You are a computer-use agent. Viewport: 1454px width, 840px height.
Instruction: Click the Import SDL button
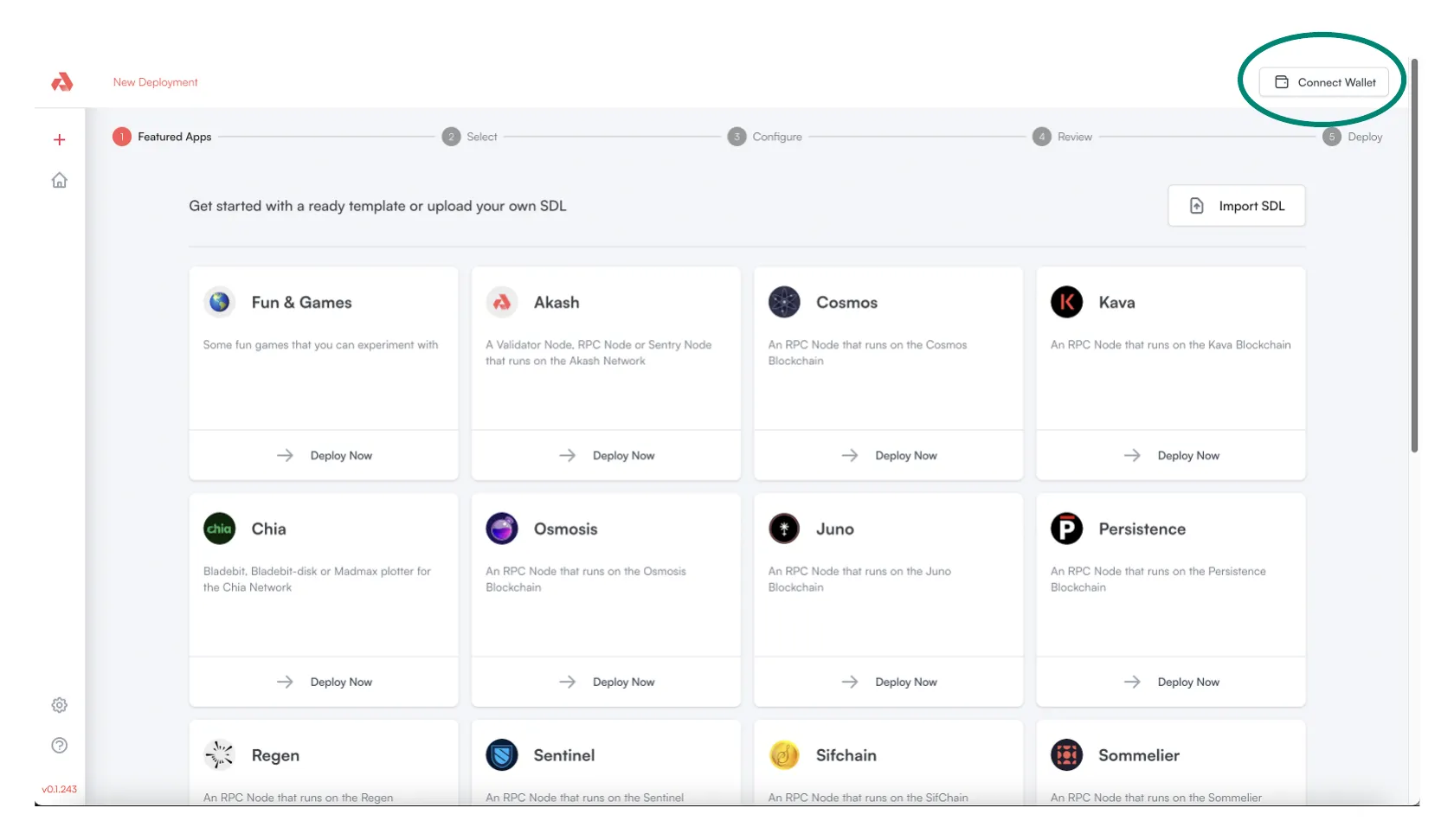coord(1236,206)
